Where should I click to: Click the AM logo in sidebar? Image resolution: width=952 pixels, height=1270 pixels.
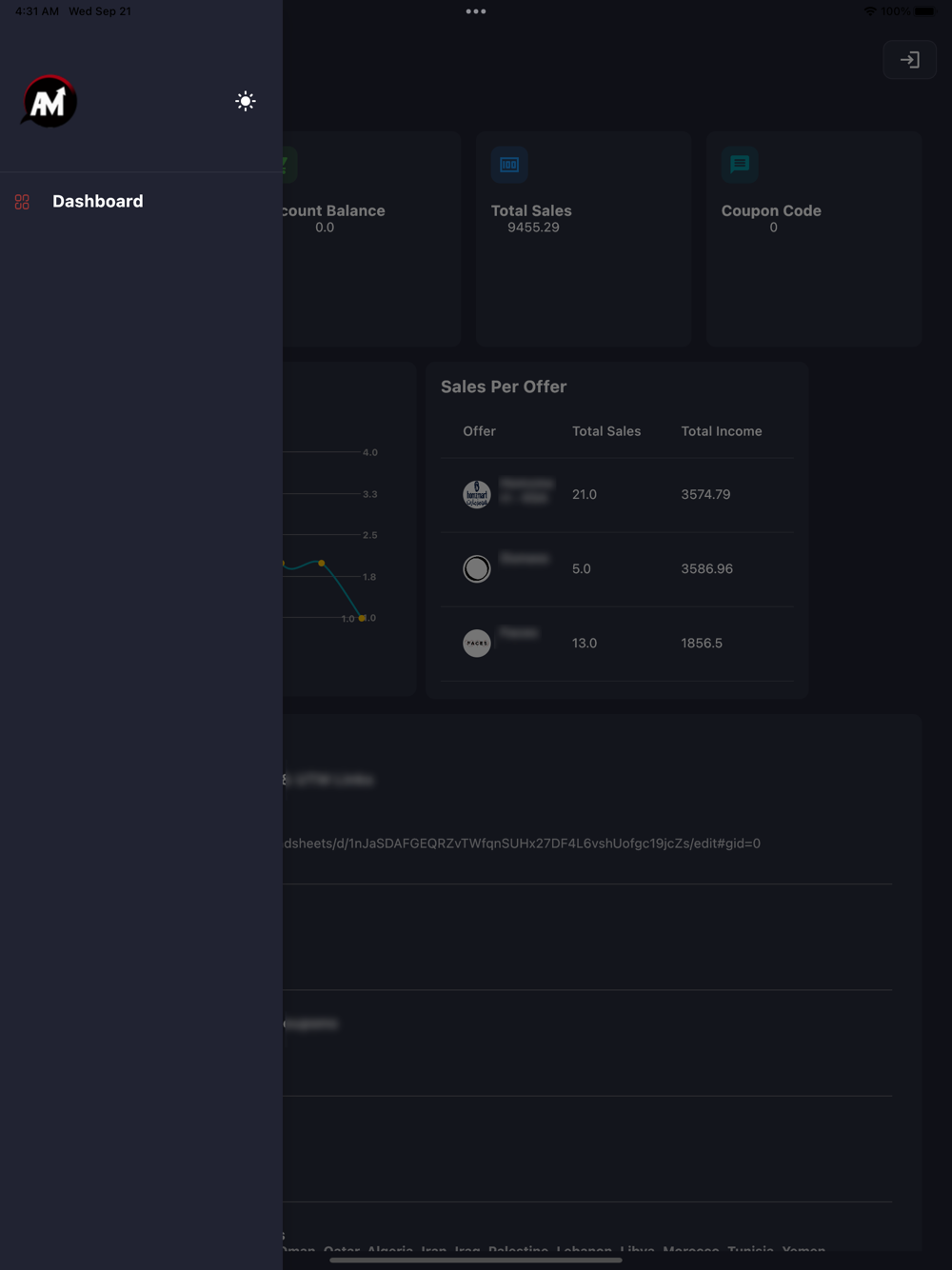tap(49, 101)
